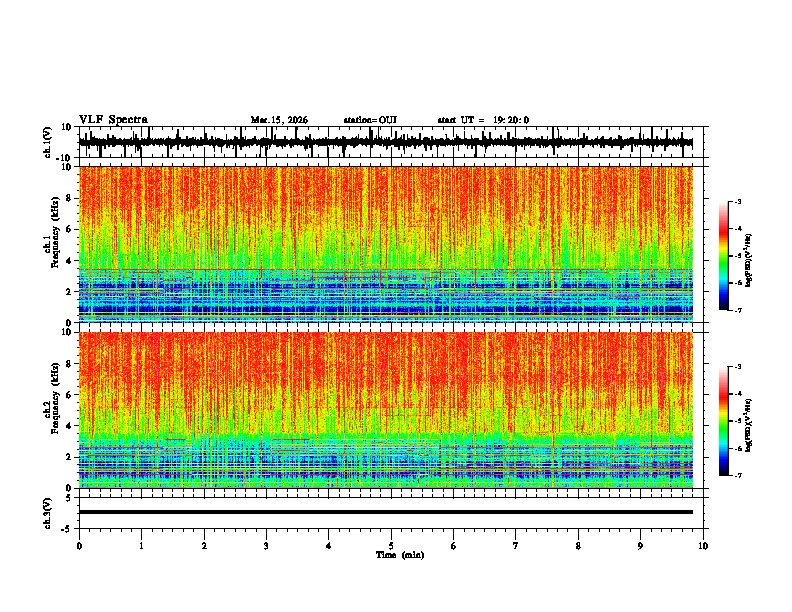Click the ch.3 flat black voltage trace
Screen dimensions: 792x612
385,512
